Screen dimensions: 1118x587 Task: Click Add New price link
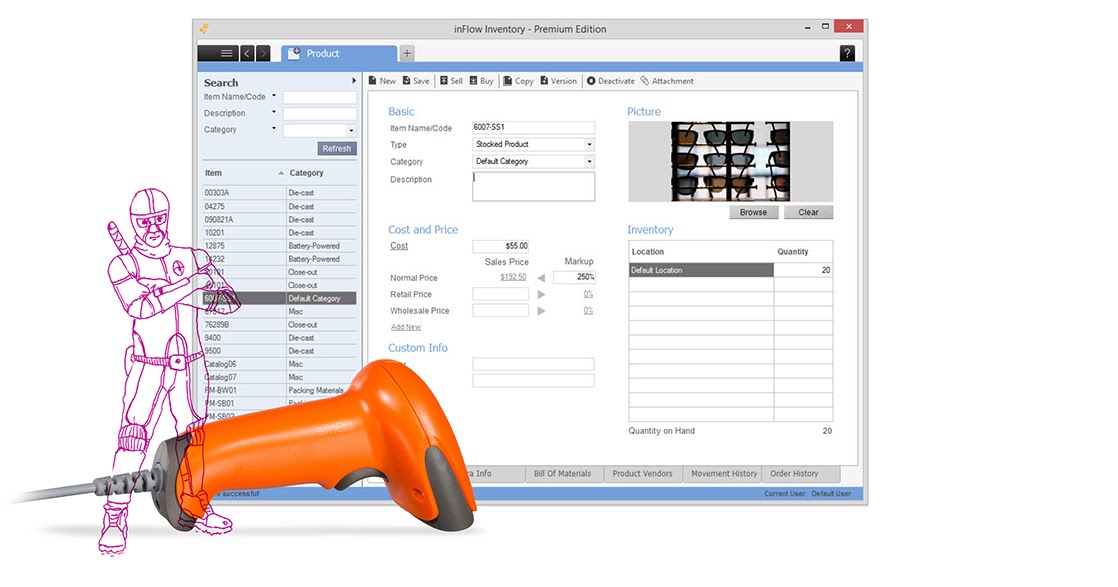406,327
